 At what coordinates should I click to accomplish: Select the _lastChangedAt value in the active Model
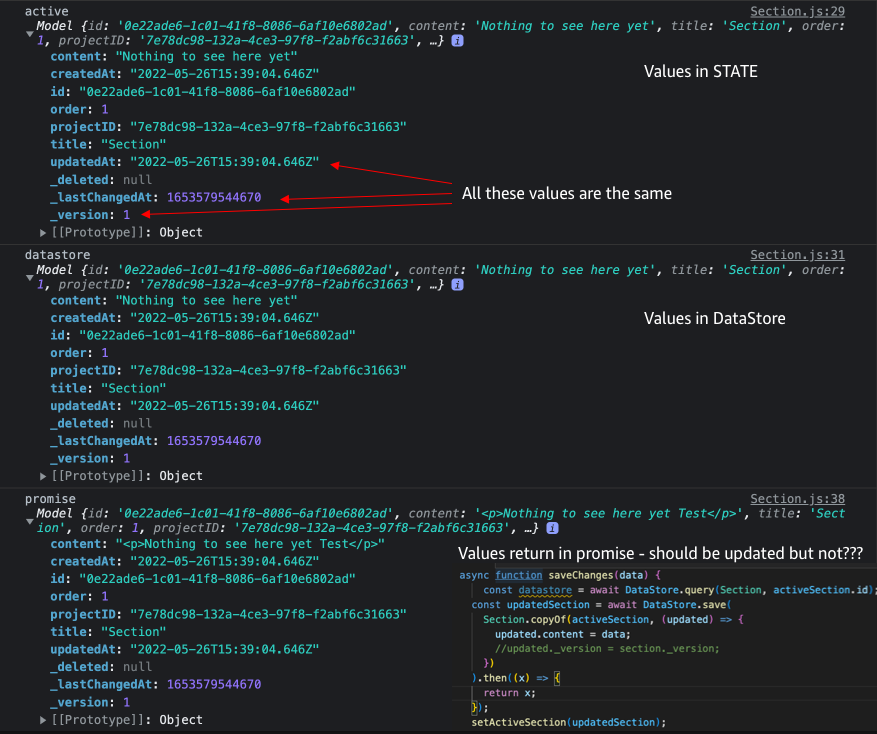[212, 197]
